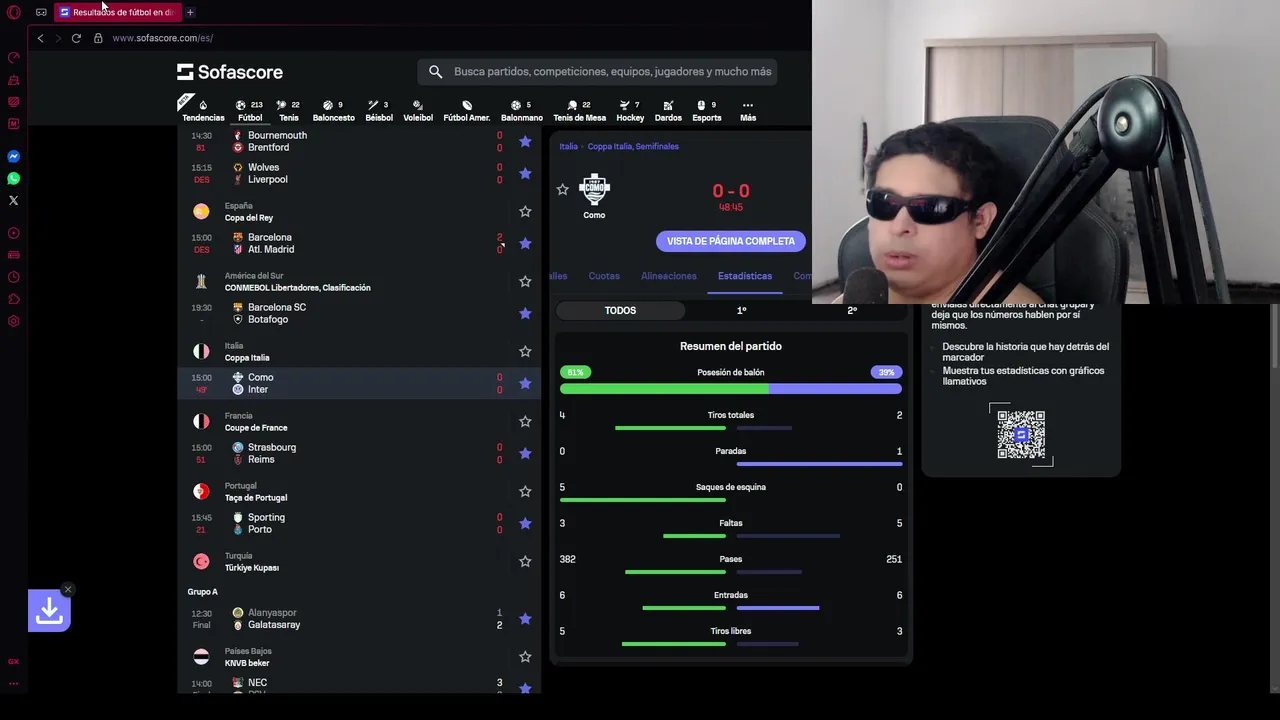The image size is (1280, 720).
Task: Click the Sofascore logo
Action: click(x=230, y=72)
